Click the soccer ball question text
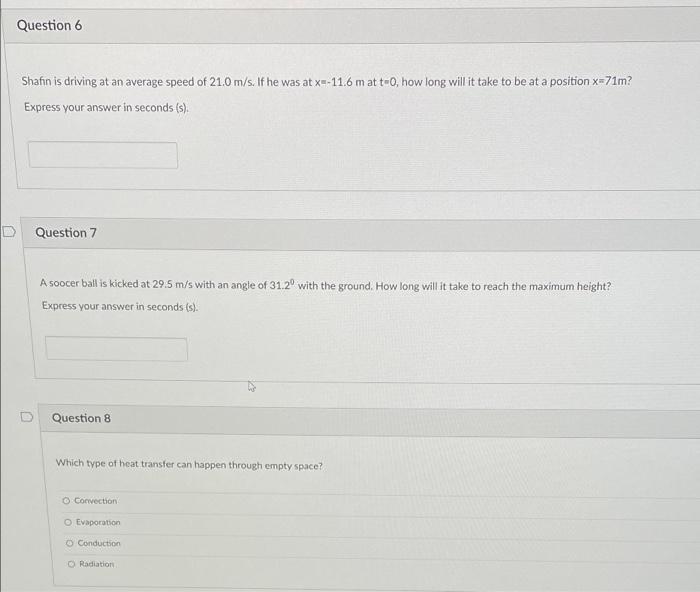 coord(325,285)
